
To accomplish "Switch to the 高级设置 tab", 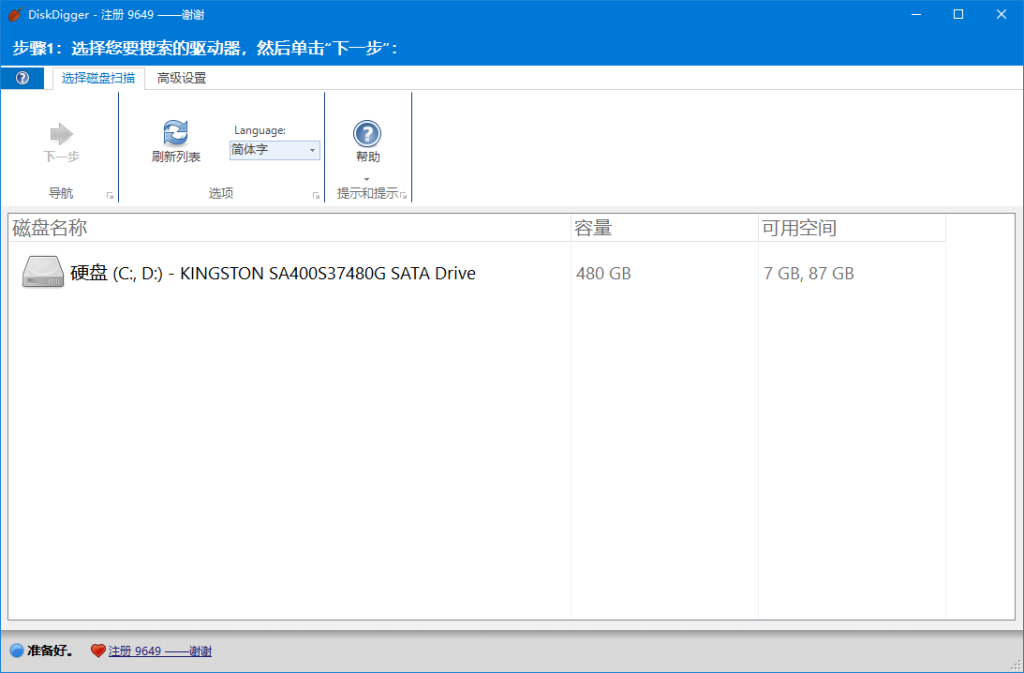I will tap(182, 78).
